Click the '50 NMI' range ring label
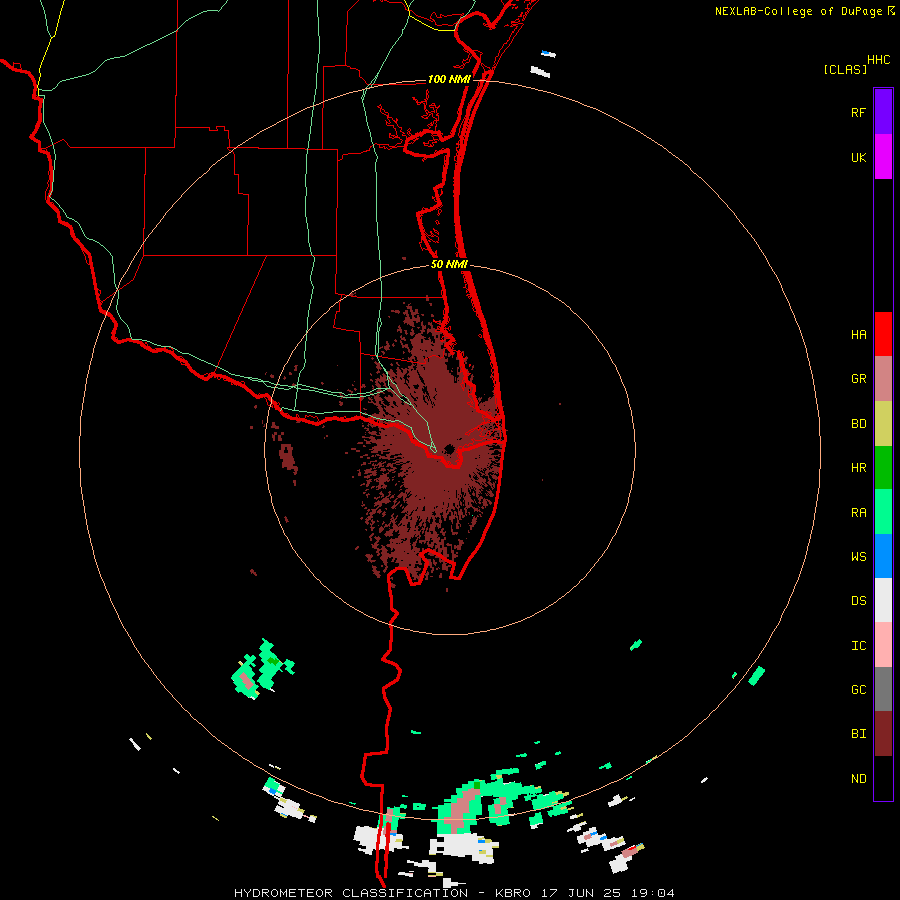 click(449, 264)
